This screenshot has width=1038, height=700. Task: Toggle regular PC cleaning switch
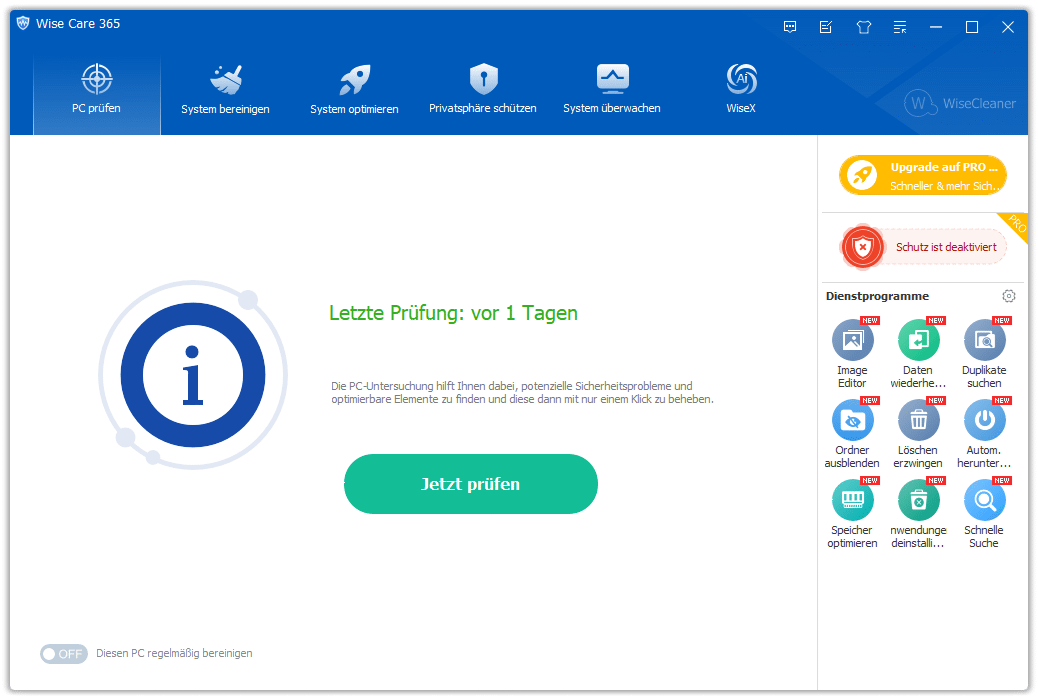tap(64, 654)
